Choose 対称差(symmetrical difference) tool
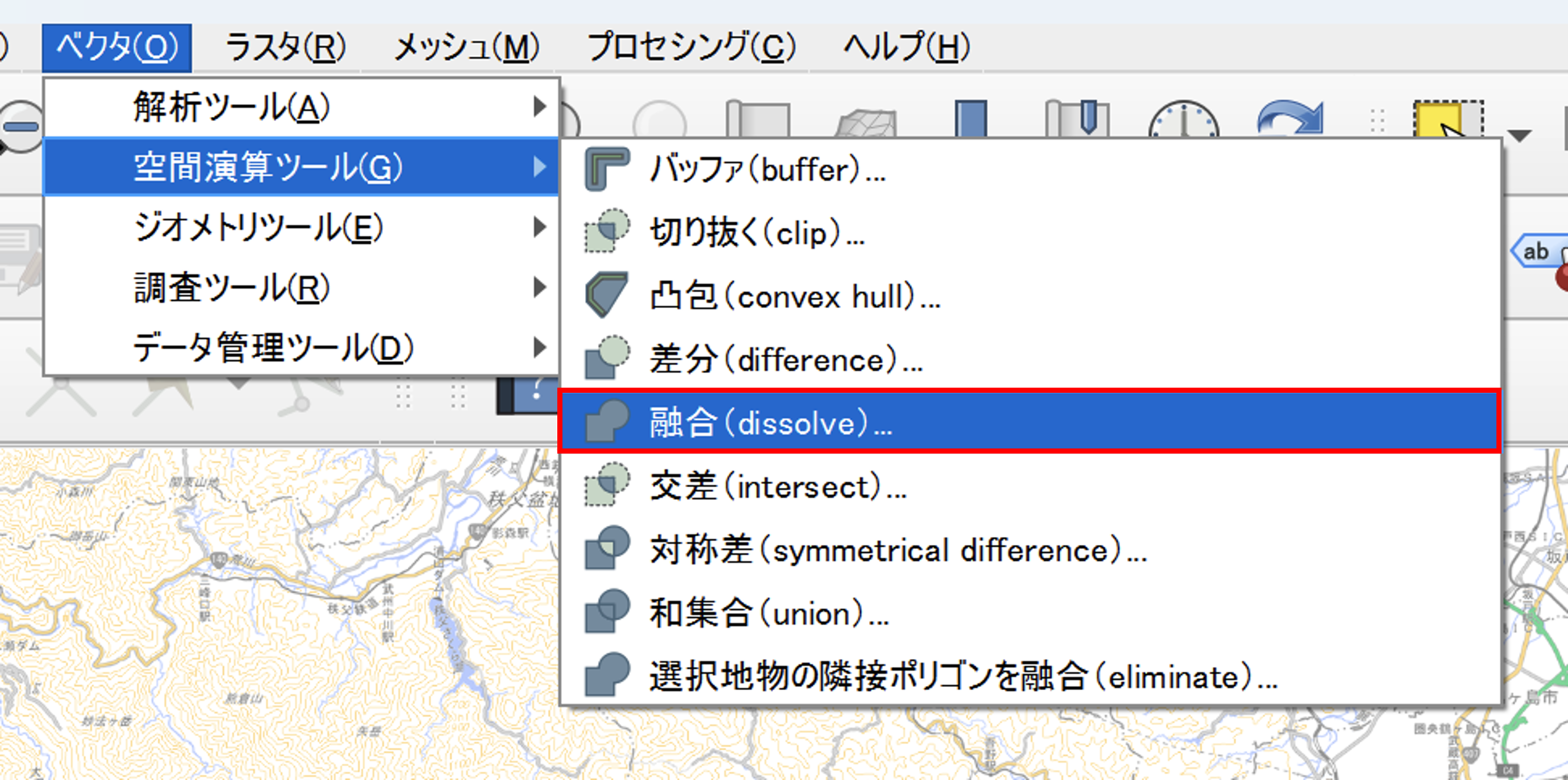The image size is (1568, 780). [1030, 549]
